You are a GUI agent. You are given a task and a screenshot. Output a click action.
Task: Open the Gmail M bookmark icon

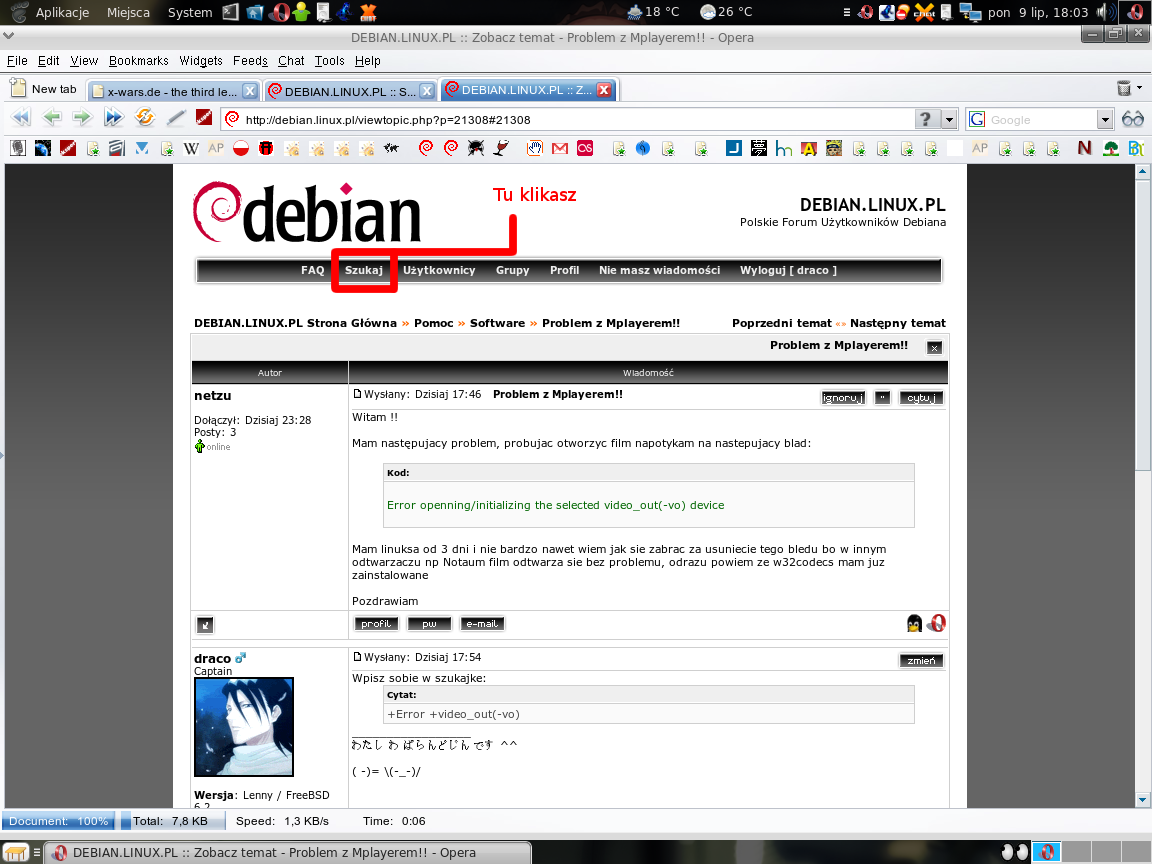(560, 148)
